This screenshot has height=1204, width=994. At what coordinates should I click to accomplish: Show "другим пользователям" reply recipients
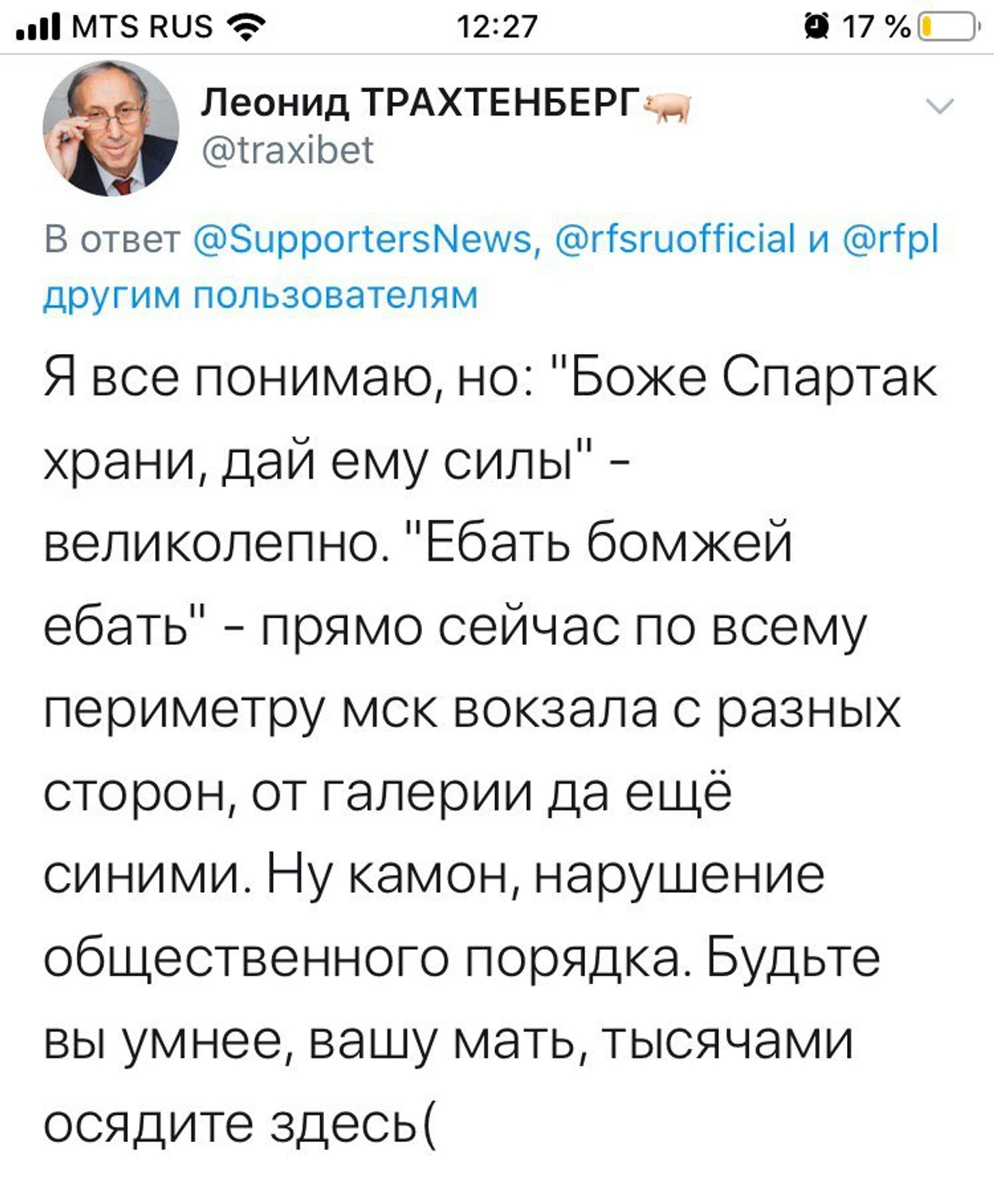(x=261, y=295)
